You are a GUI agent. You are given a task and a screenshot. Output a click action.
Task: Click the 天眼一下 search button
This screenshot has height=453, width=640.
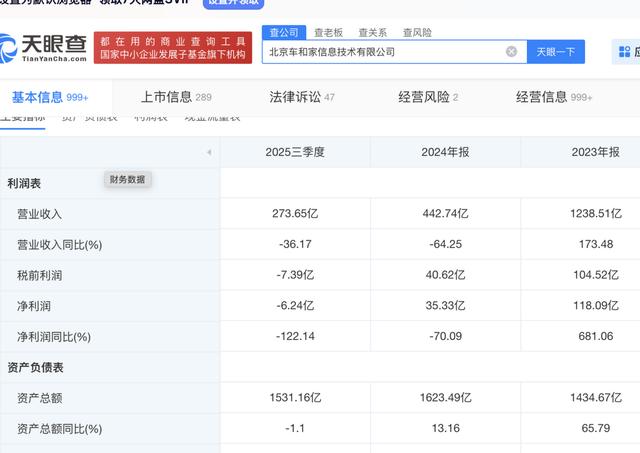[555, 51]
